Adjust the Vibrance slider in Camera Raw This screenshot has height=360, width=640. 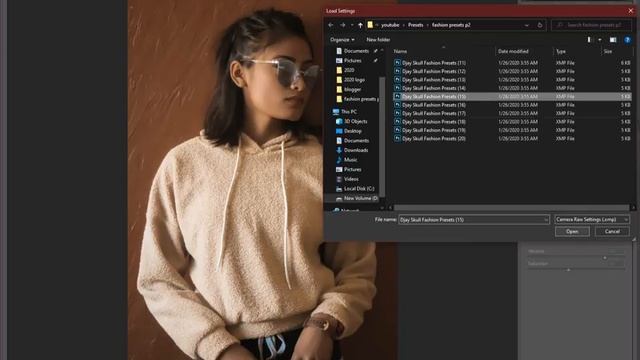click(604, 258)
